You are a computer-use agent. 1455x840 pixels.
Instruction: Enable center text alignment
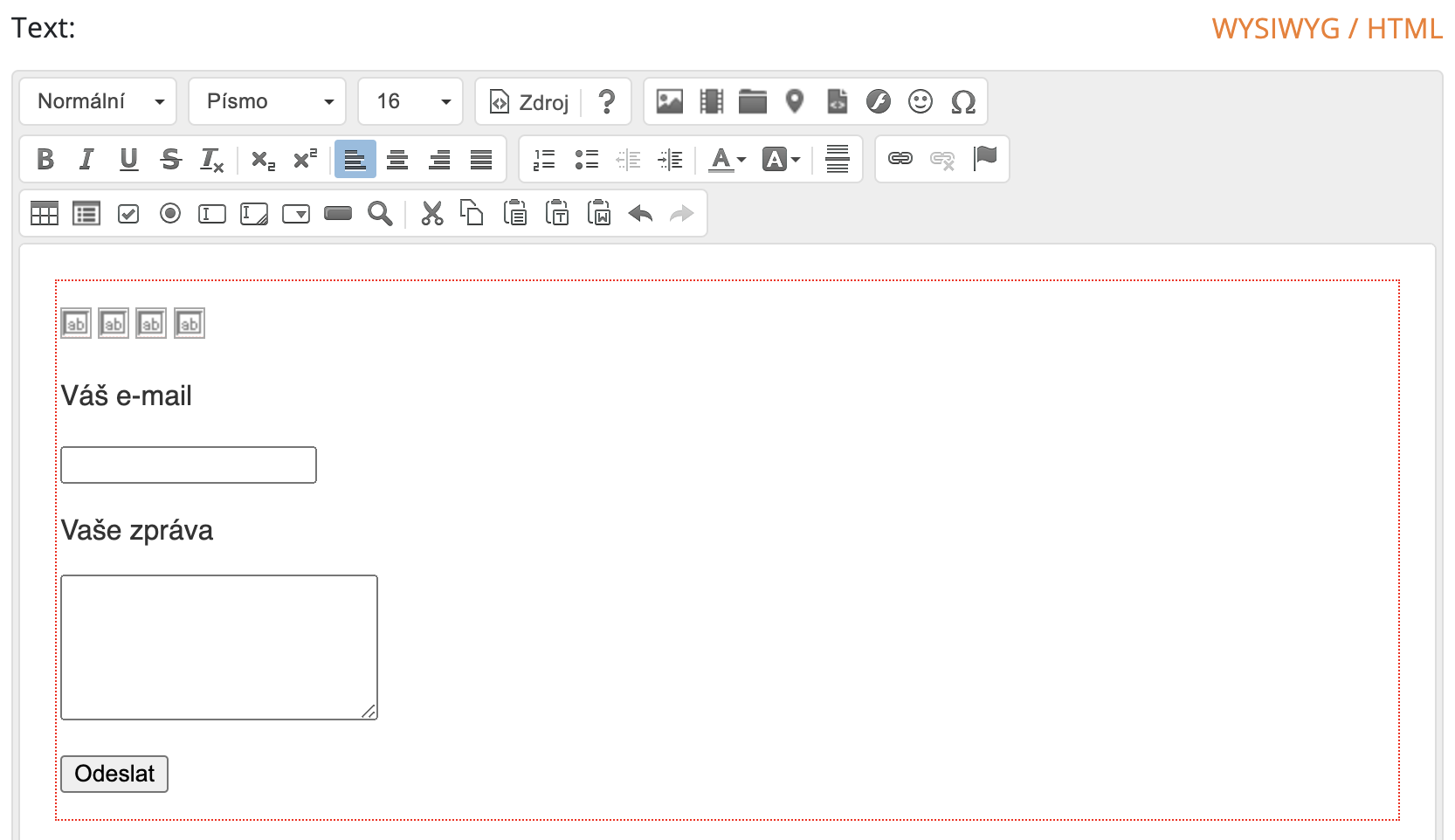pos(397,159)
